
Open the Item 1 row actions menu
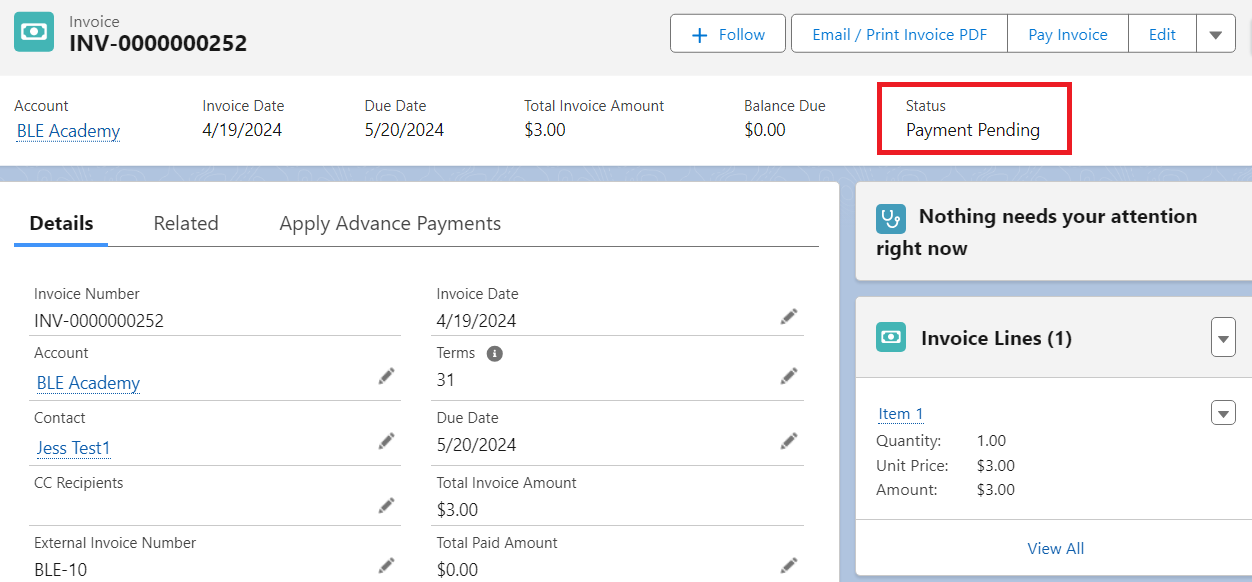(1223, 413)
